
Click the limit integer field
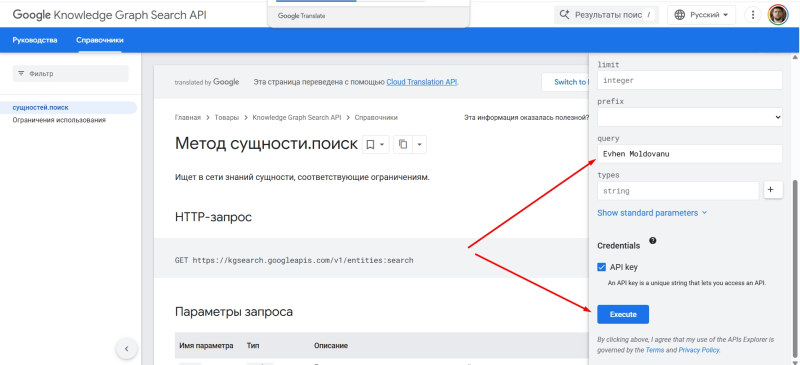[x=690, y=80]
